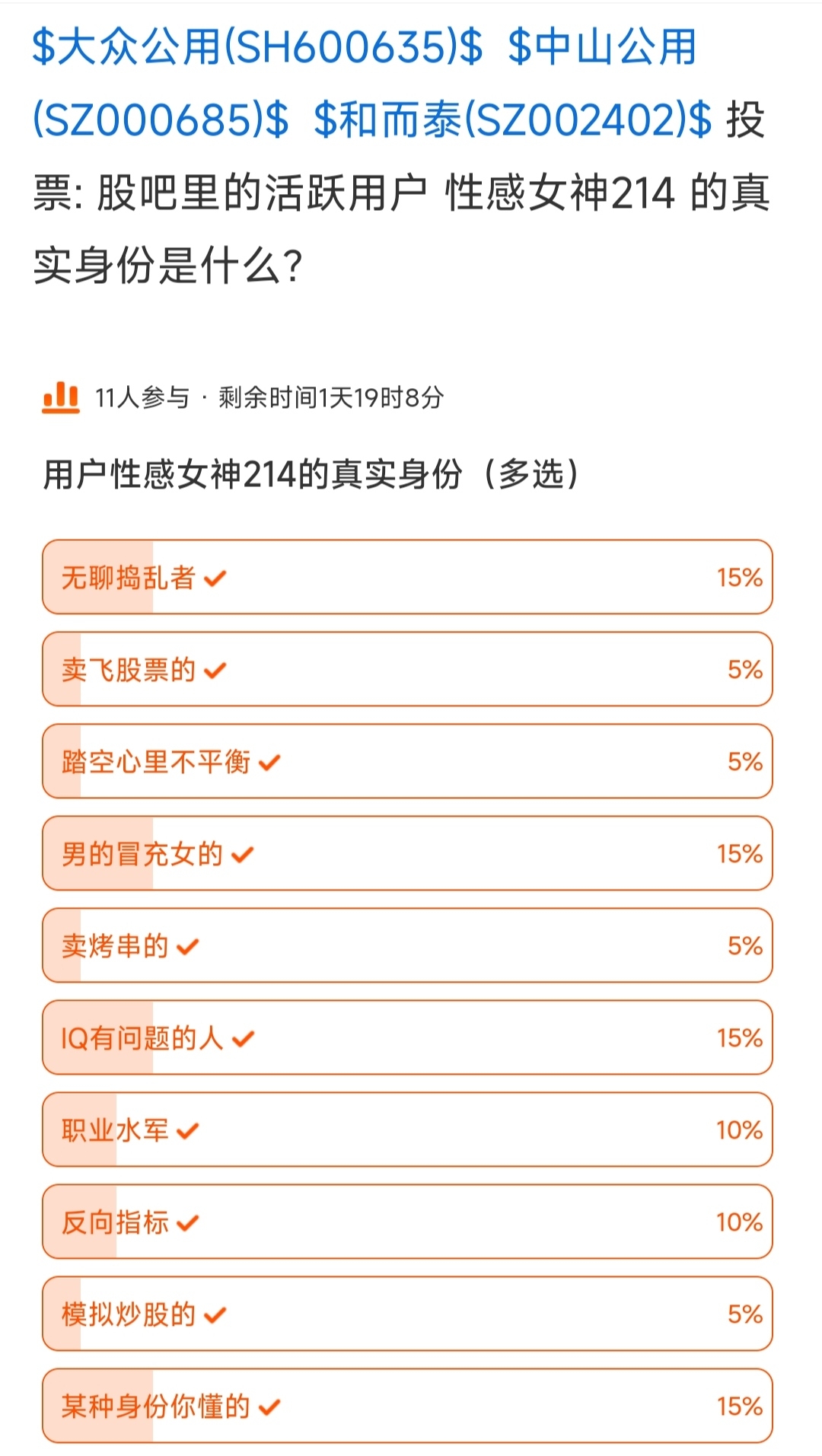Image resolution: width=822 pixels, height=1456 pixels.
Task: Select the 卖烤串的 poll option
Action: 407,945
